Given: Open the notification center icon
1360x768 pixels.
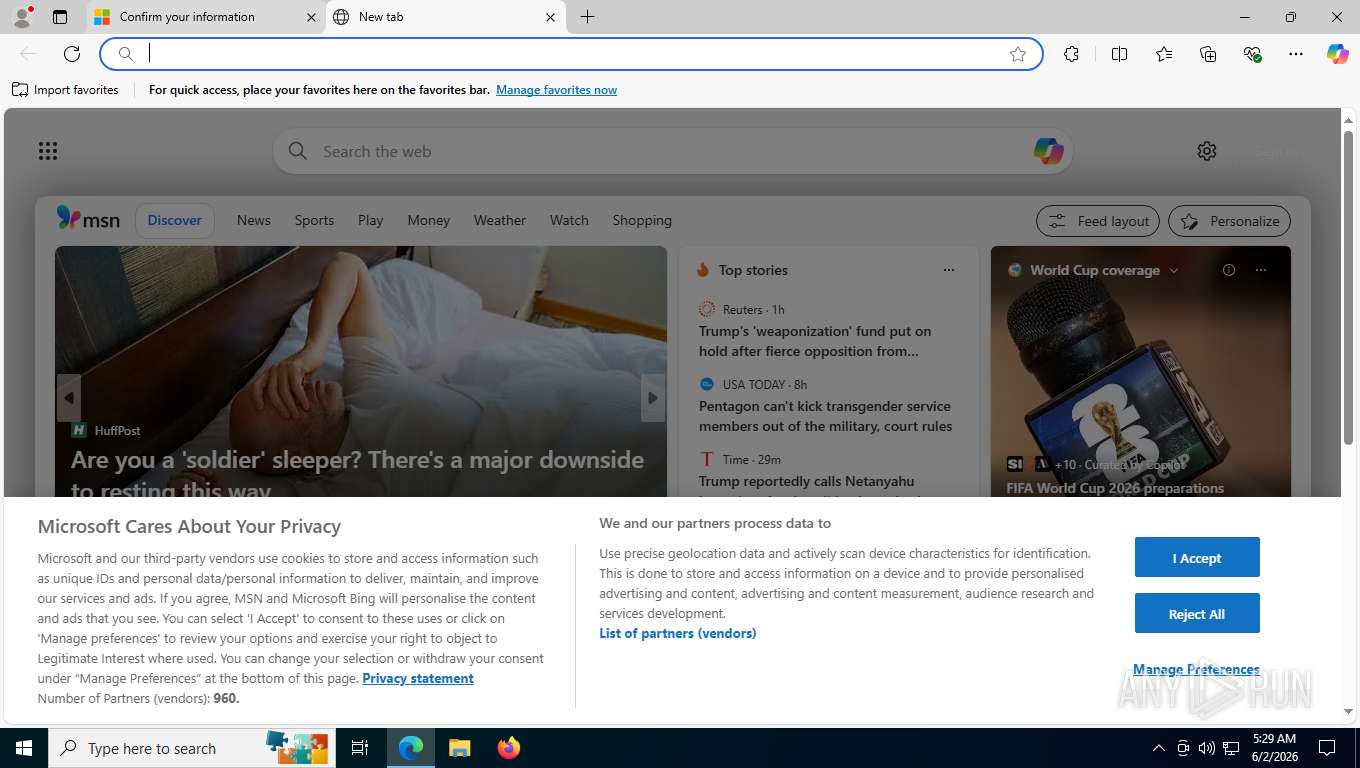Looking at the screenshot, I should click(x=1327, y=748).
